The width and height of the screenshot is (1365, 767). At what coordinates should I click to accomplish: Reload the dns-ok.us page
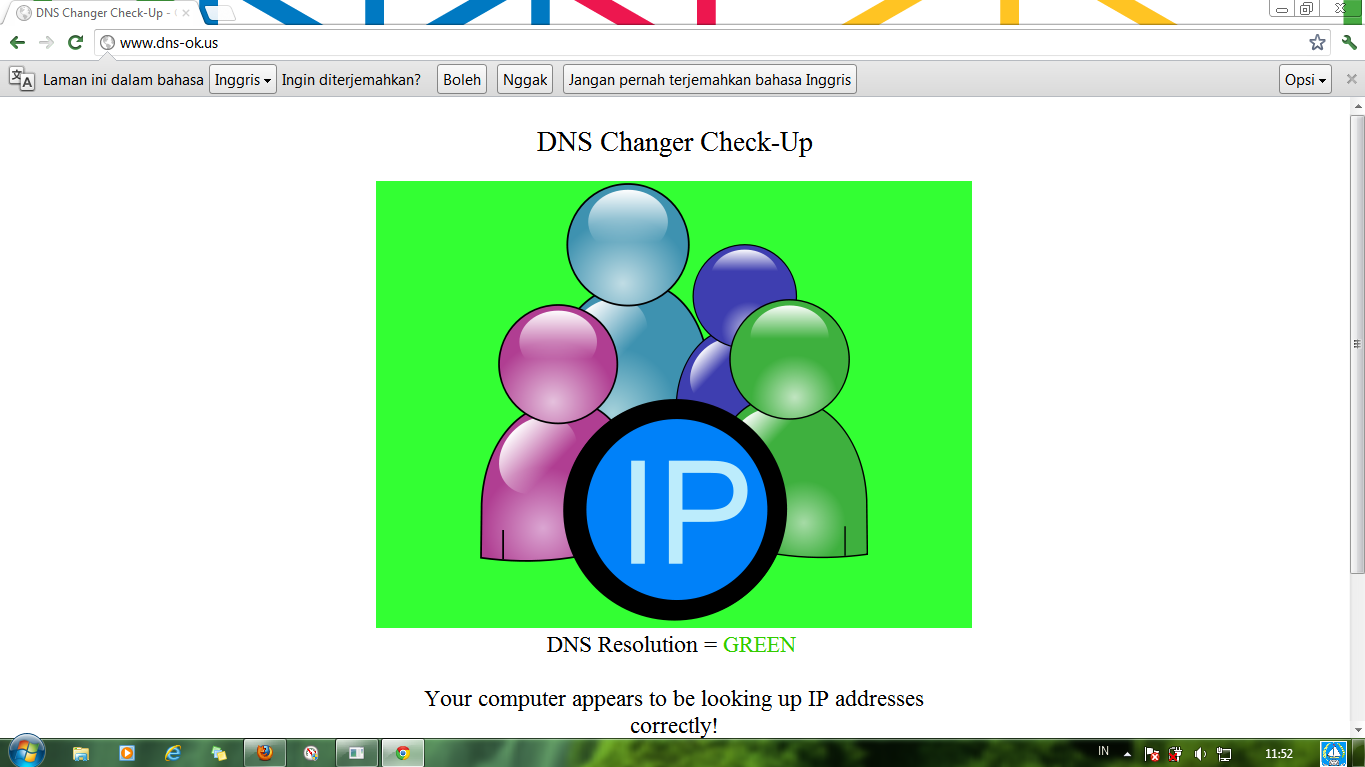tap(75, 42)
